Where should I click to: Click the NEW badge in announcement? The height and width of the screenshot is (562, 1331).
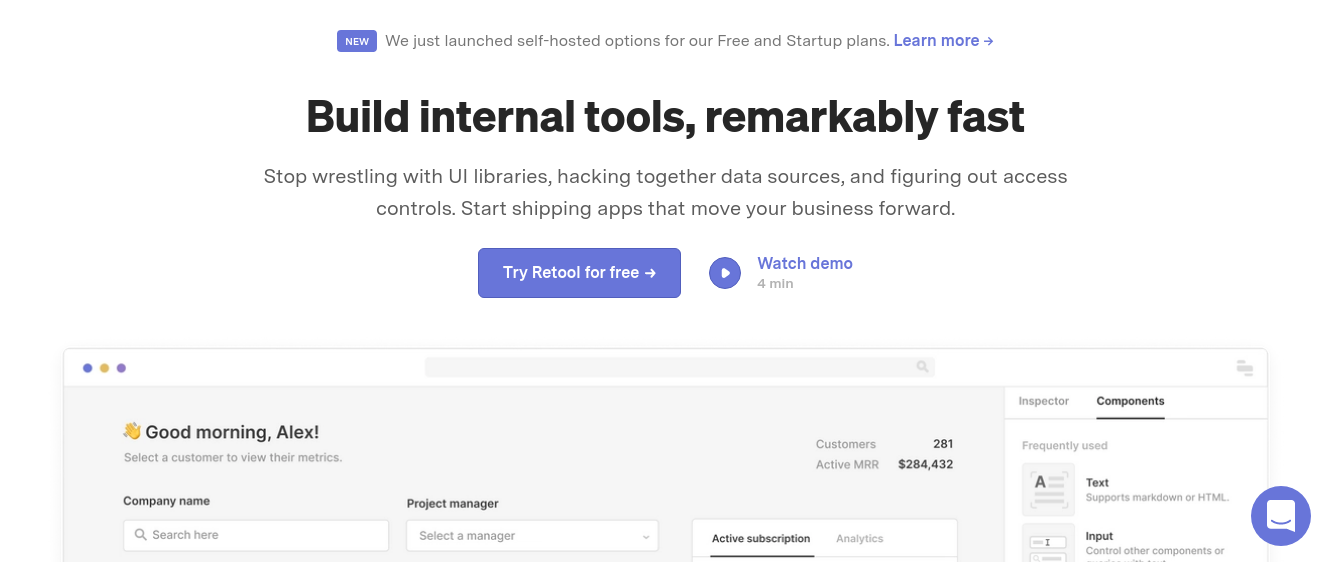(357, 41)
